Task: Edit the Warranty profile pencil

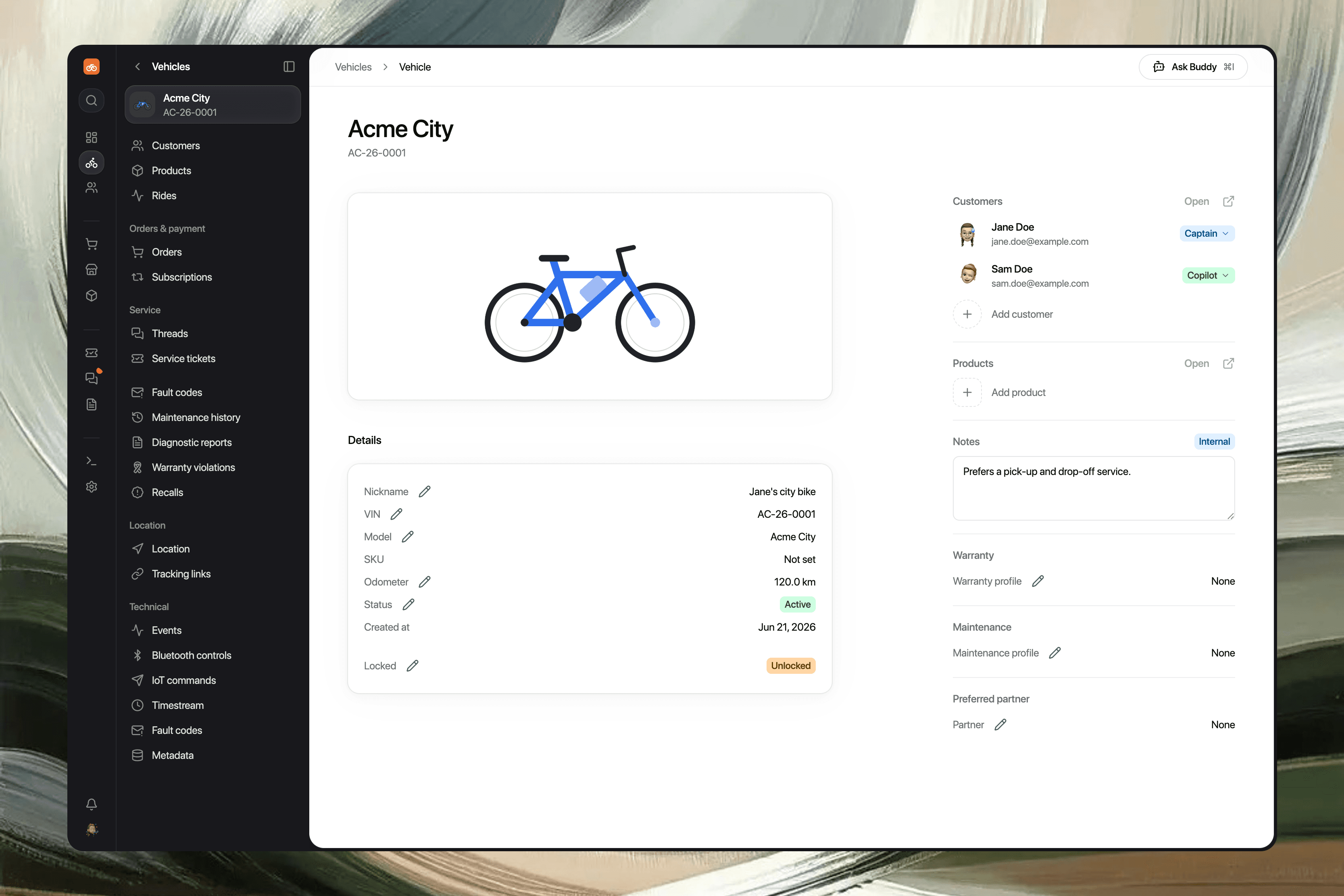Action: point(1038,581)
